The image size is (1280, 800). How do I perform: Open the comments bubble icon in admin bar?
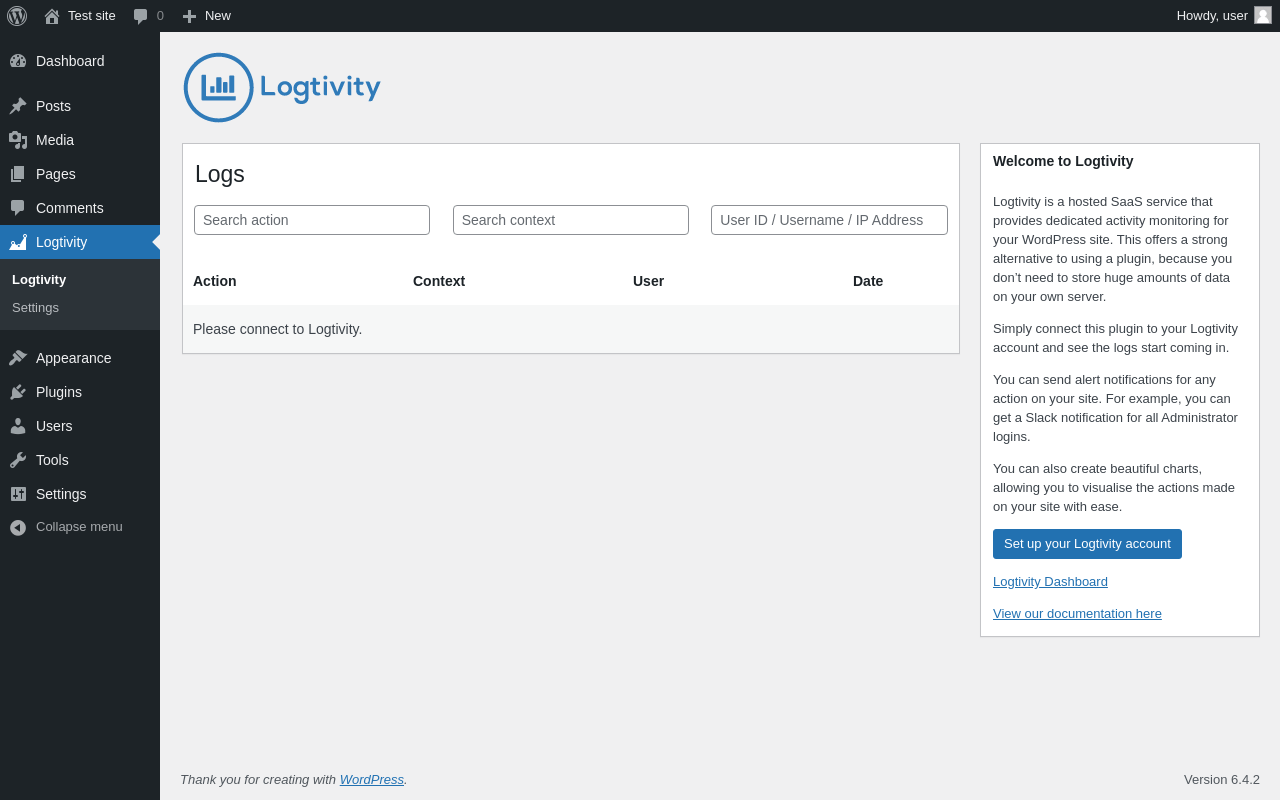(x=141, y=16)
